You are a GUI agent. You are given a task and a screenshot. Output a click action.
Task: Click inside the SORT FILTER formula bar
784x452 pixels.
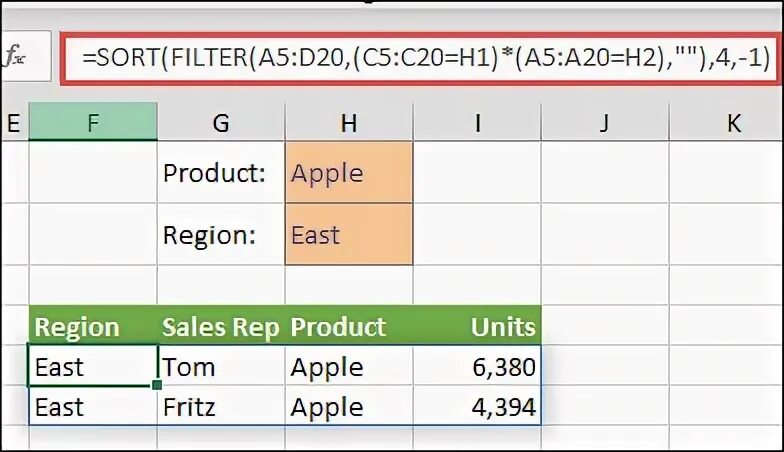click(x=420, y=58)
